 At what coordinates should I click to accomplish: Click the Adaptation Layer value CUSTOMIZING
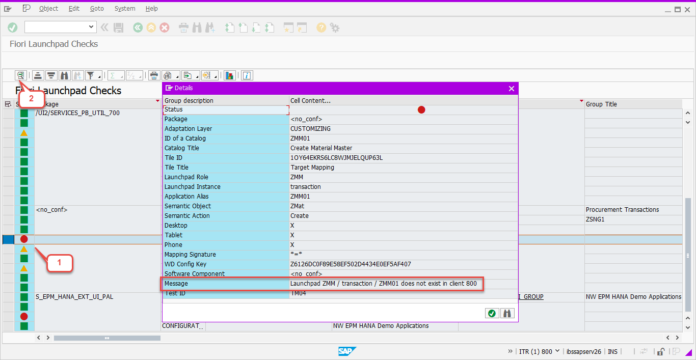[310, 129]
